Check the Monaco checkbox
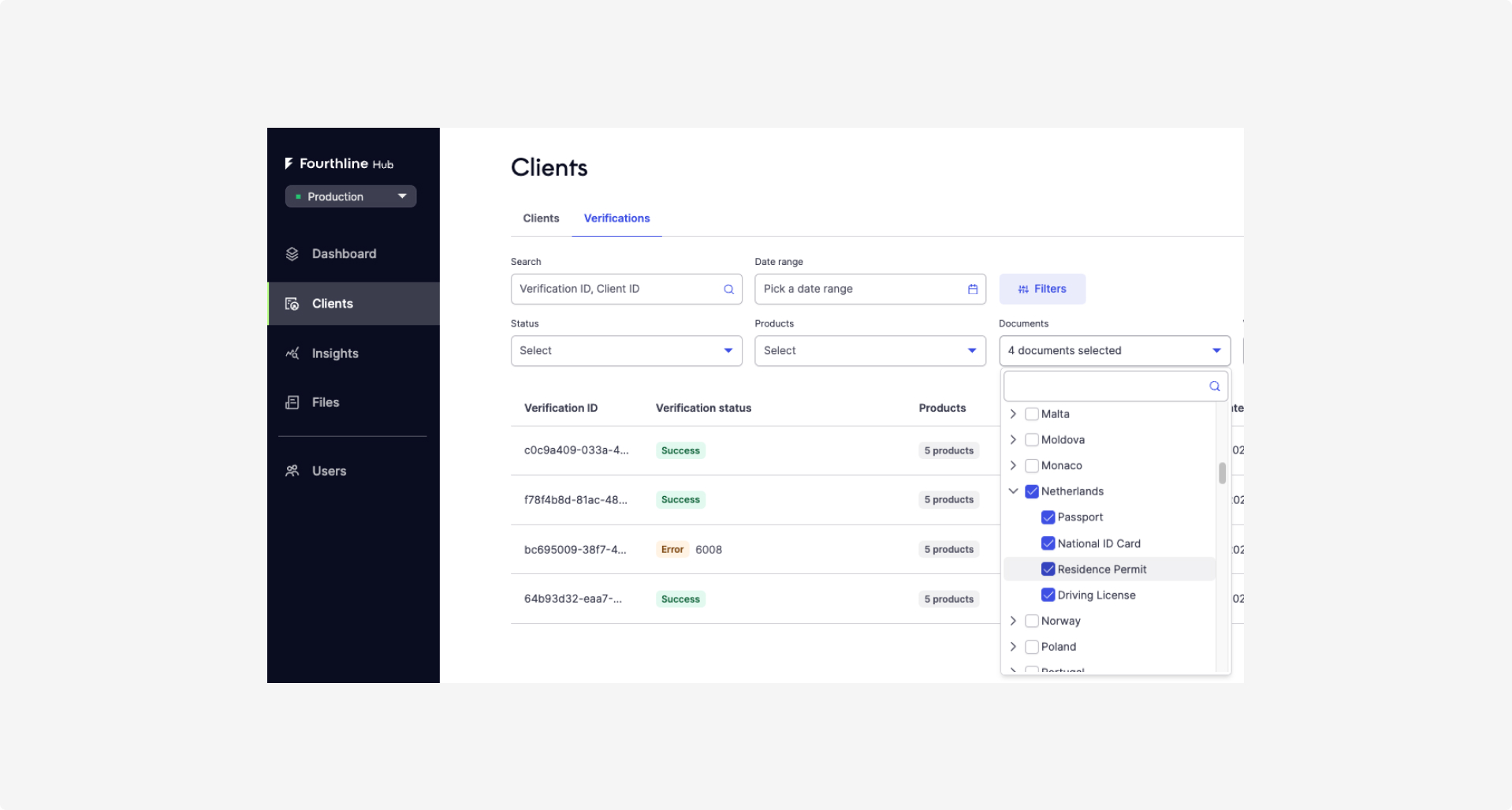Image resolution: width=1512 pixels, height=810 pixels. pos(1032,465)
